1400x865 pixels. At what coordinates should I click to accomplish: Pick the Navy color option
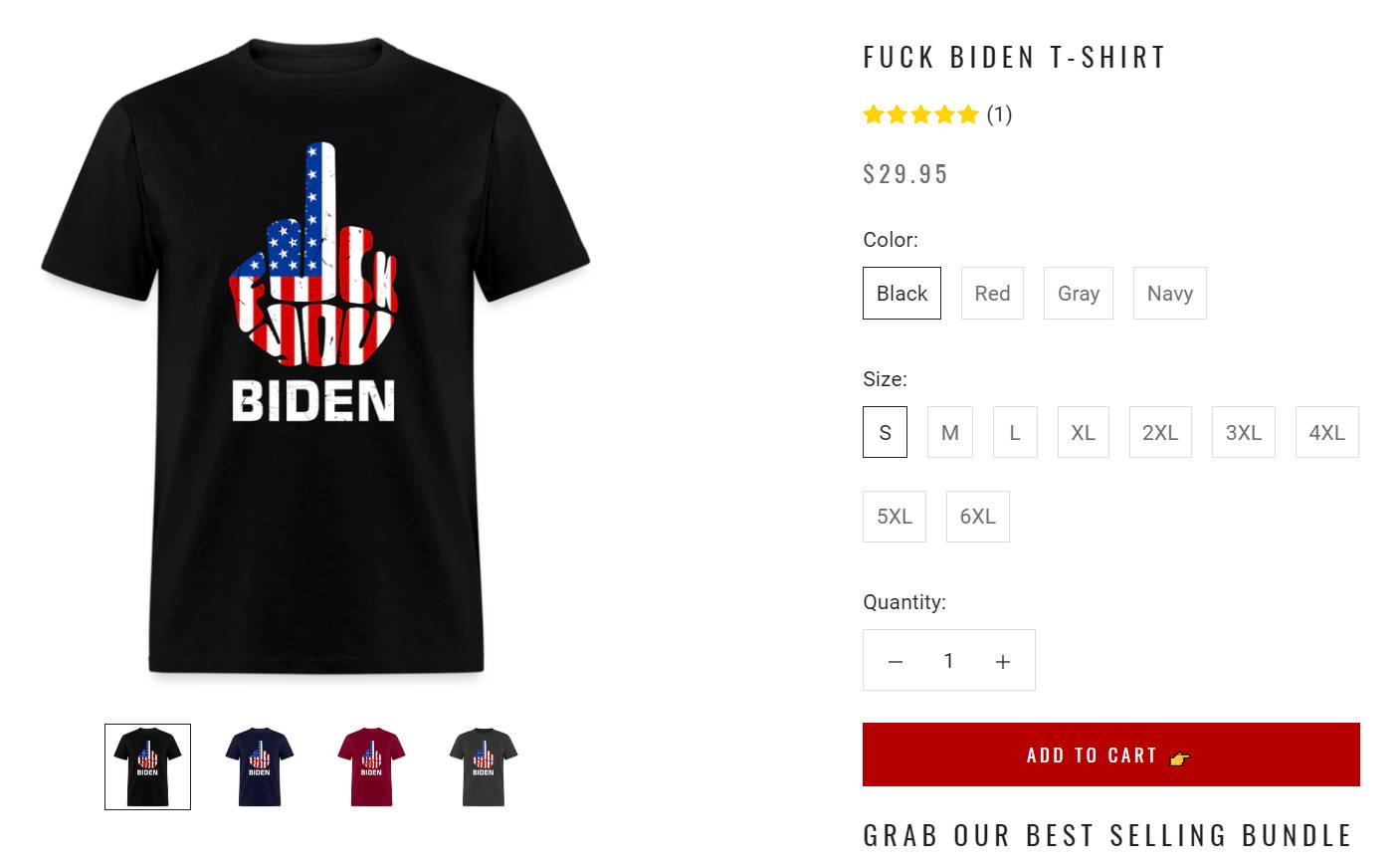(1170, 293)
